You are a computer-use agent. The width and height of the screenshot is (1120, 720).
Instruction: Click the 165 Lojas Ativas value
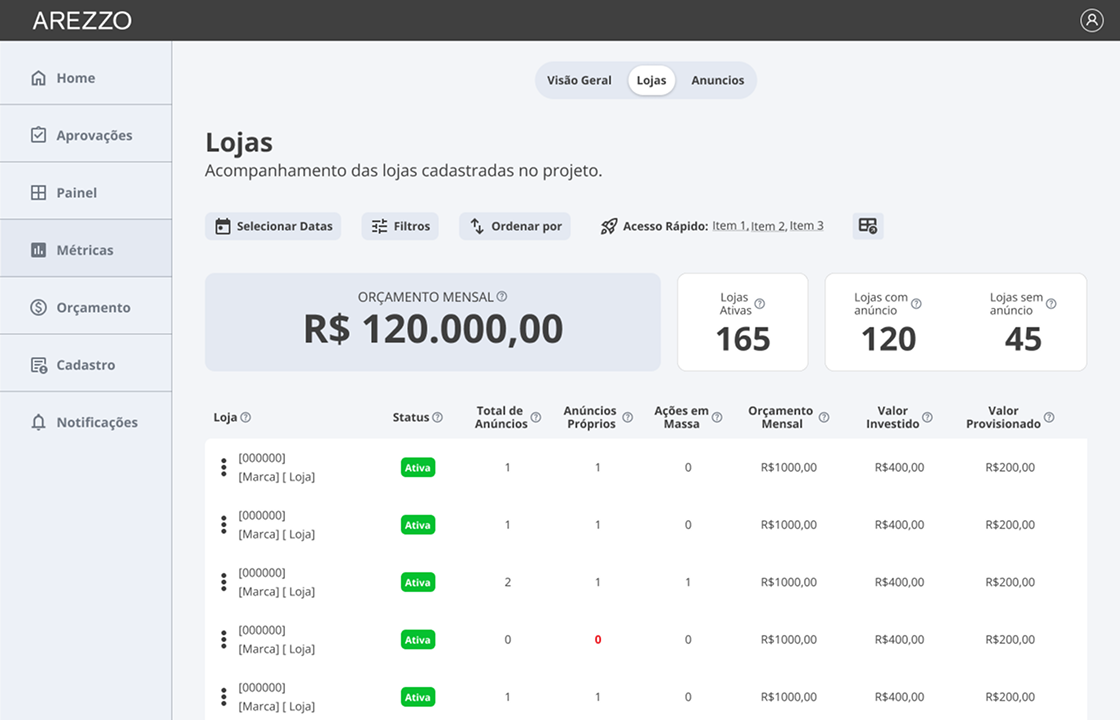743,339
